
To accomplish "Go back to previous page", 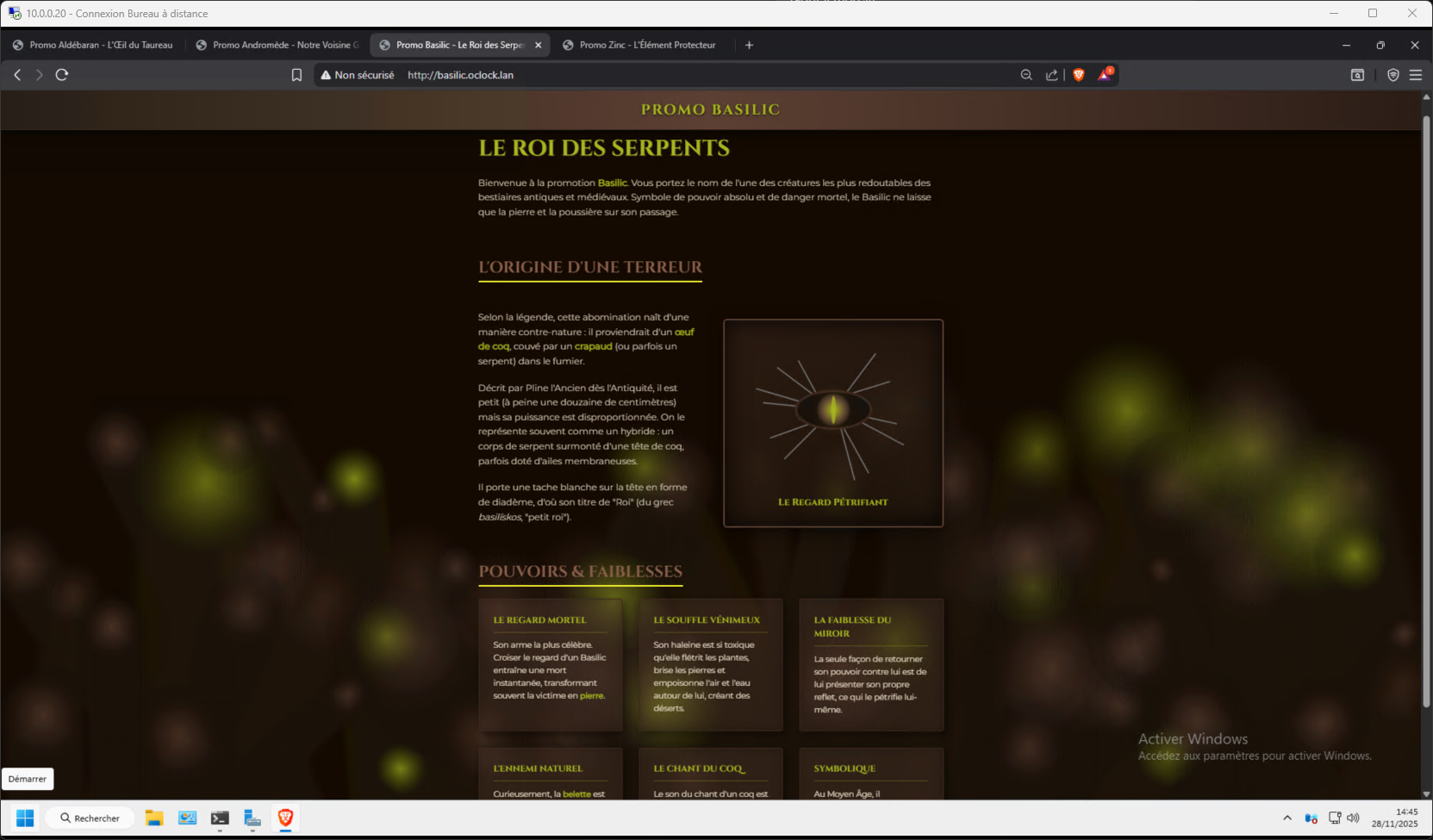I will [17, 75].
